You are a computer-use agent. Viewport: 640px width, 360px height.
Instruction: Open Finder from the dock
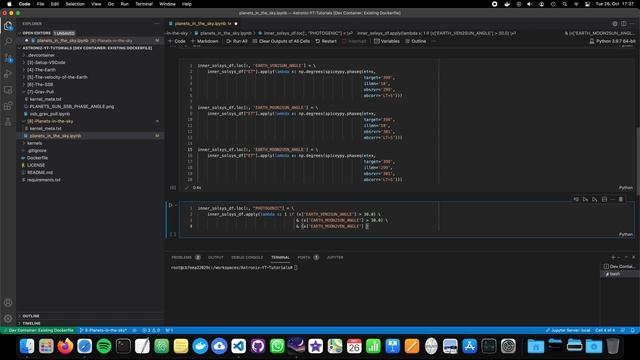[x=27, y=346]
